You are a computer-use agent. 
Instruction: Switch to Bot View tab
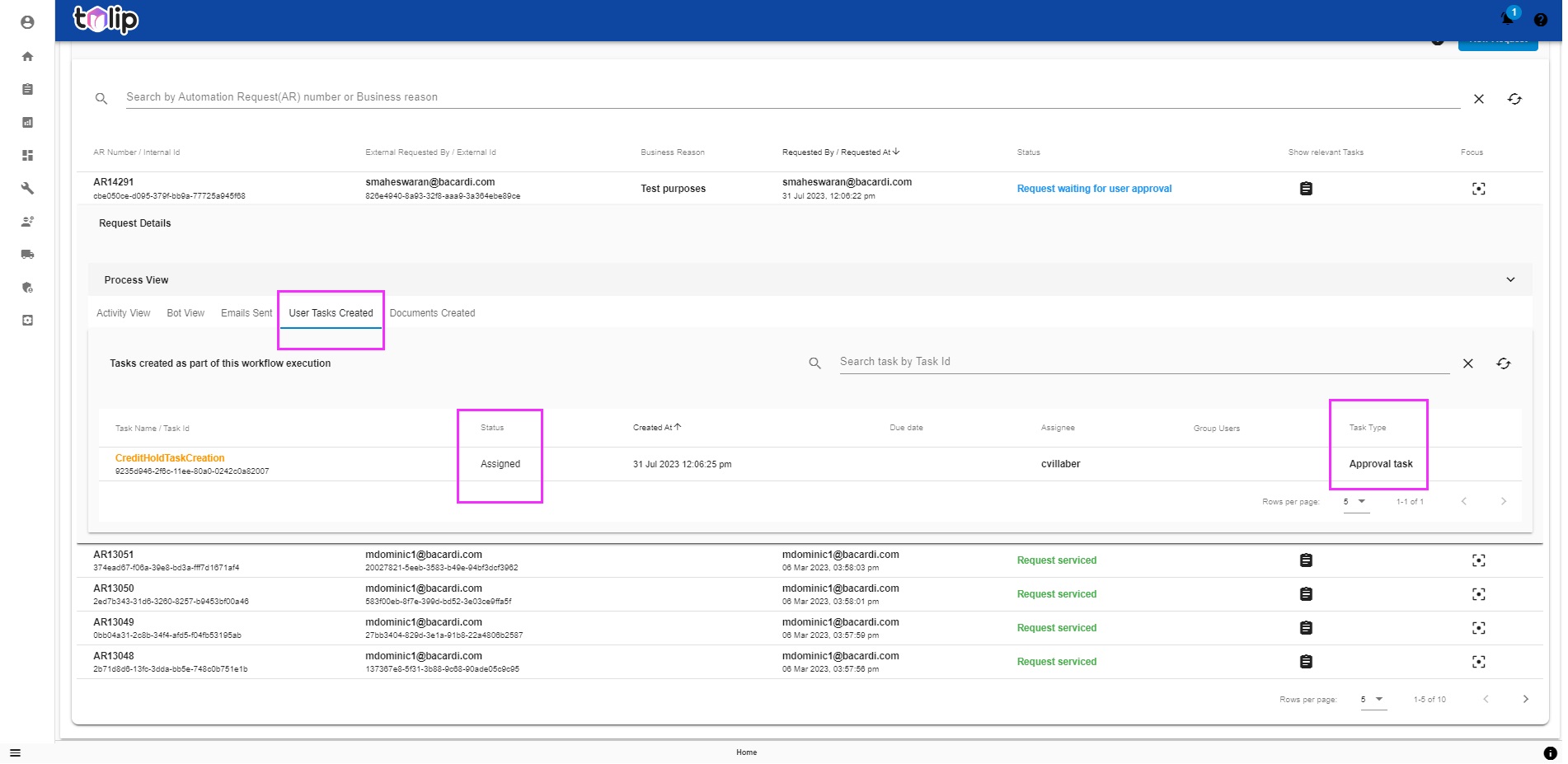pyautogui.click(x=185, y=313)
